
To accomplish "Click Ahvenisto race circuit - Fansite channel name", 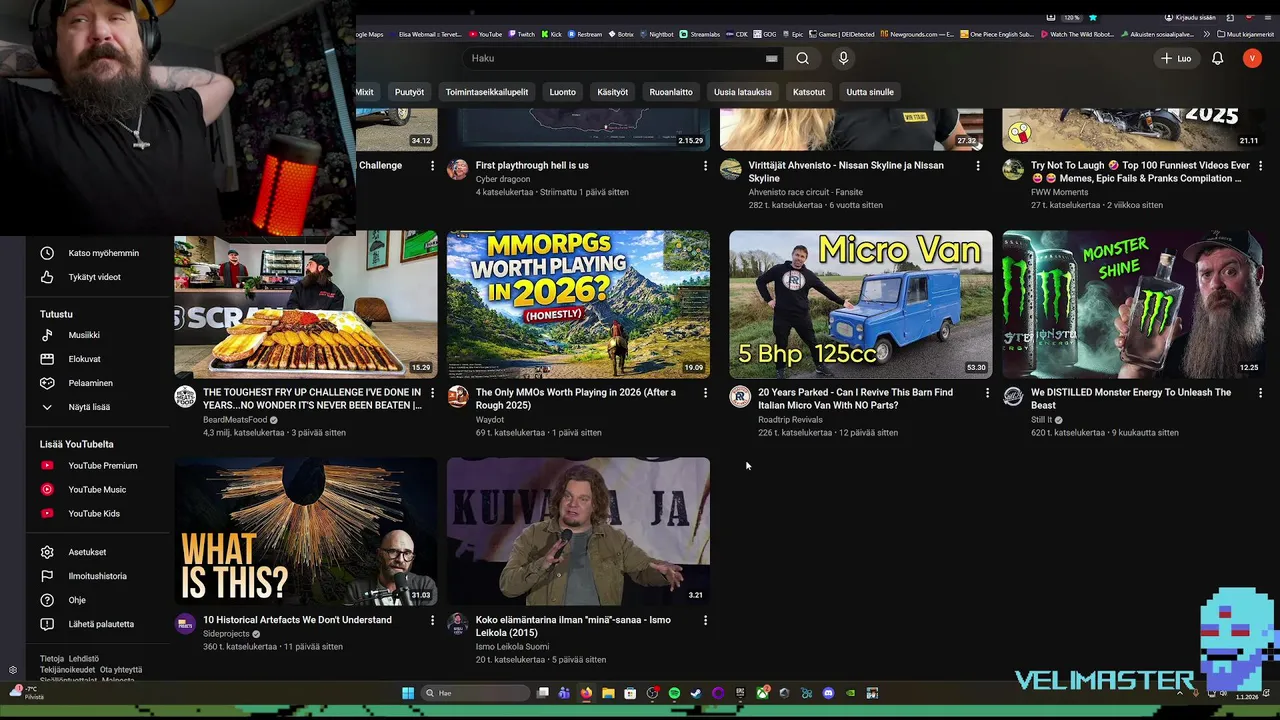I will pyautogui.click(x=806, y=192).
